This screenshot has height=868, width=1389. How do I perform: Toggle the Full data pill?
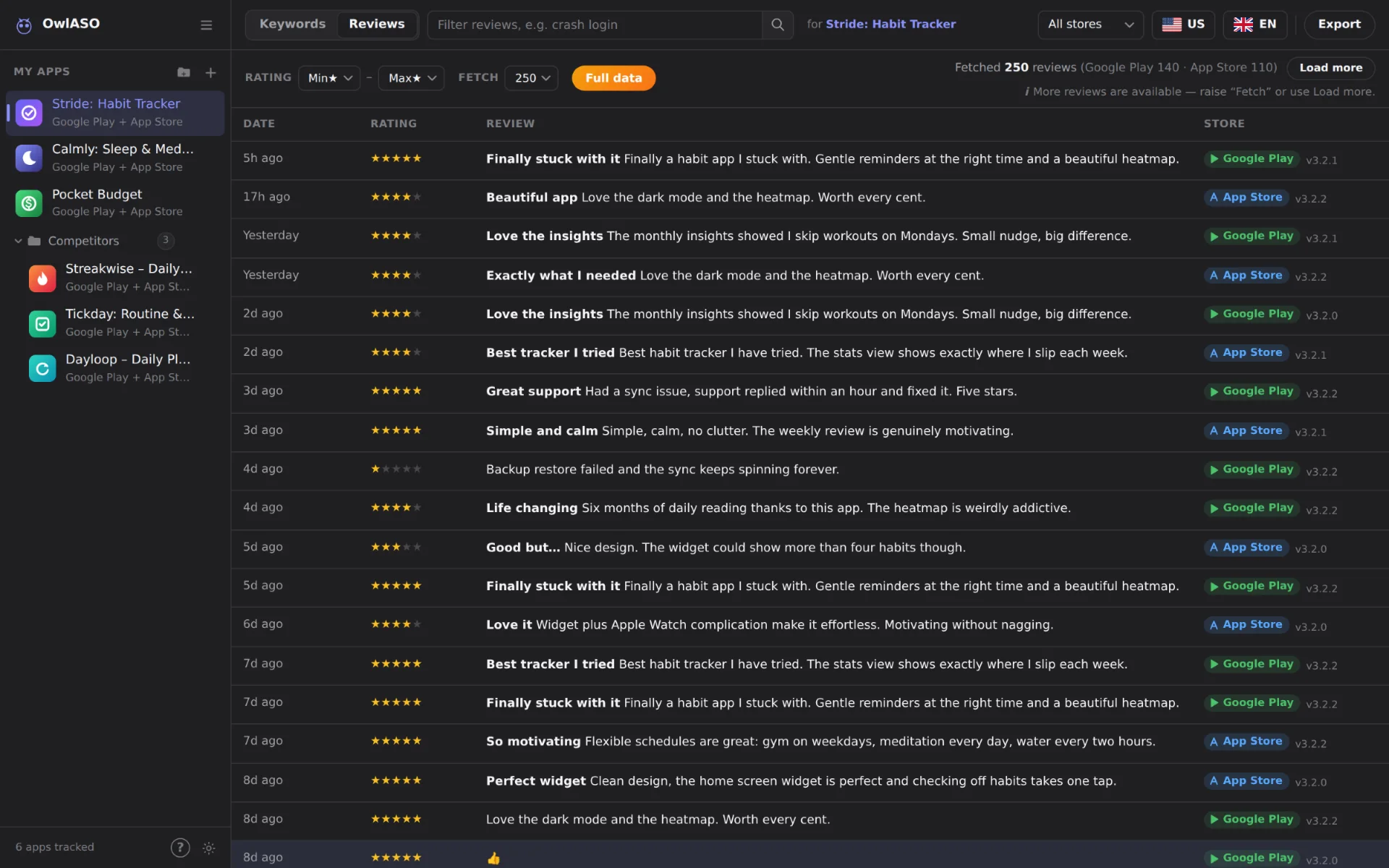(x=613, y=78)
